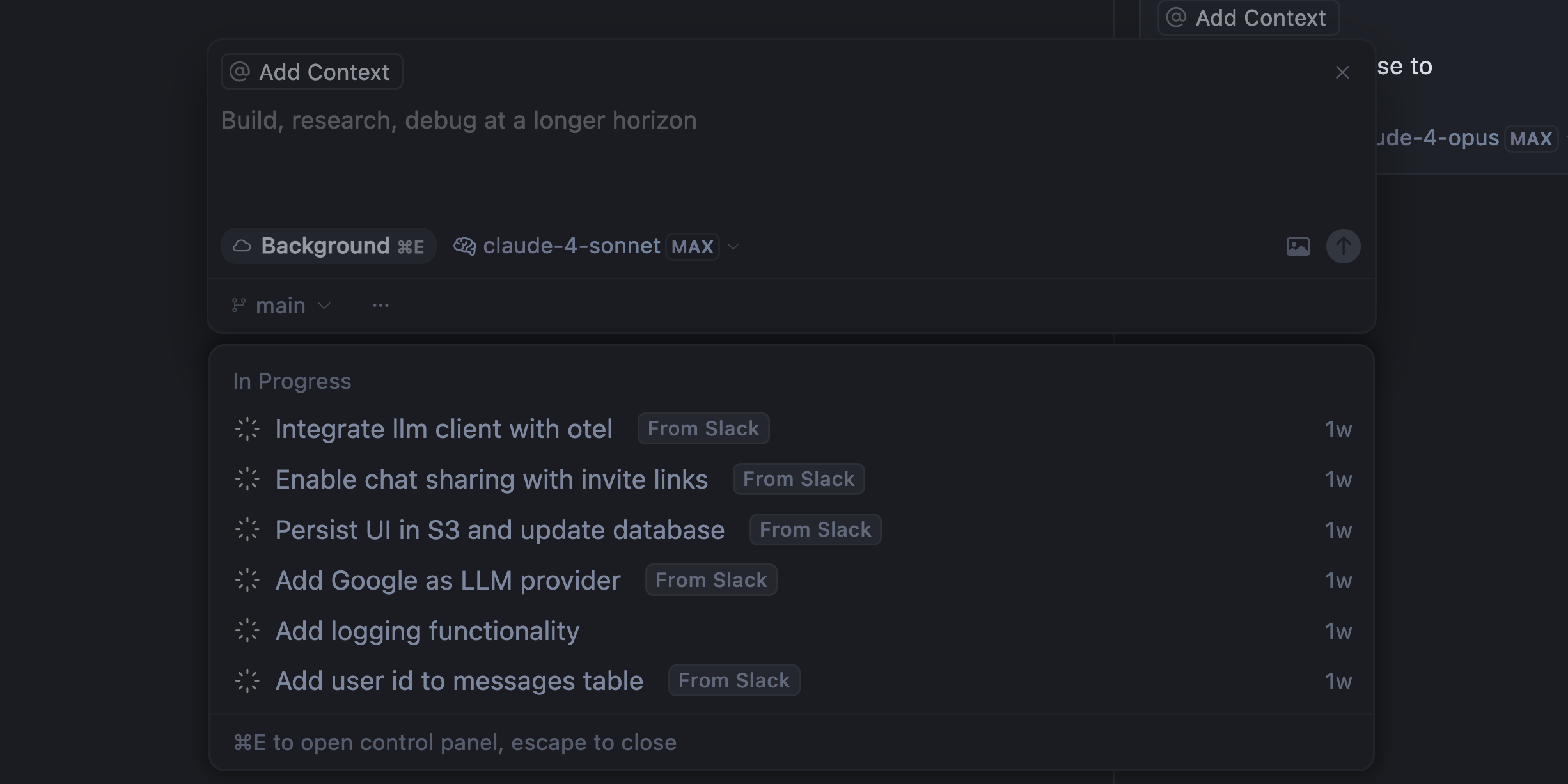The height and width of the screenshot is (784, 1568).
Task: Click spinner icon beside Add logging functionality
Action: [247, 631]
